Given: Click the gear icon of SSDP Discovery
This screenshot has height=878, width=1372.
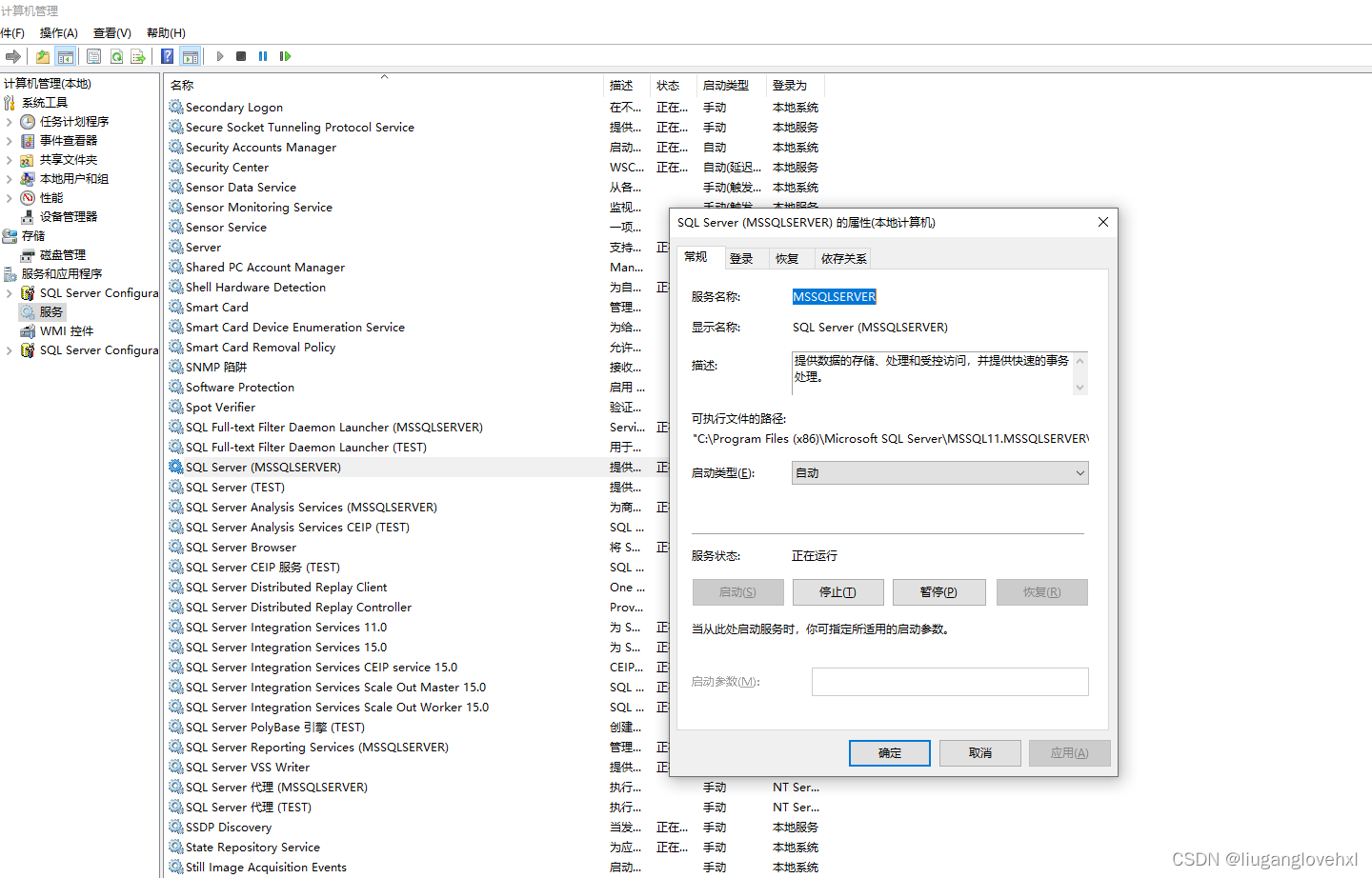Looking at the screenshot, I should click(x=176, y=827).
